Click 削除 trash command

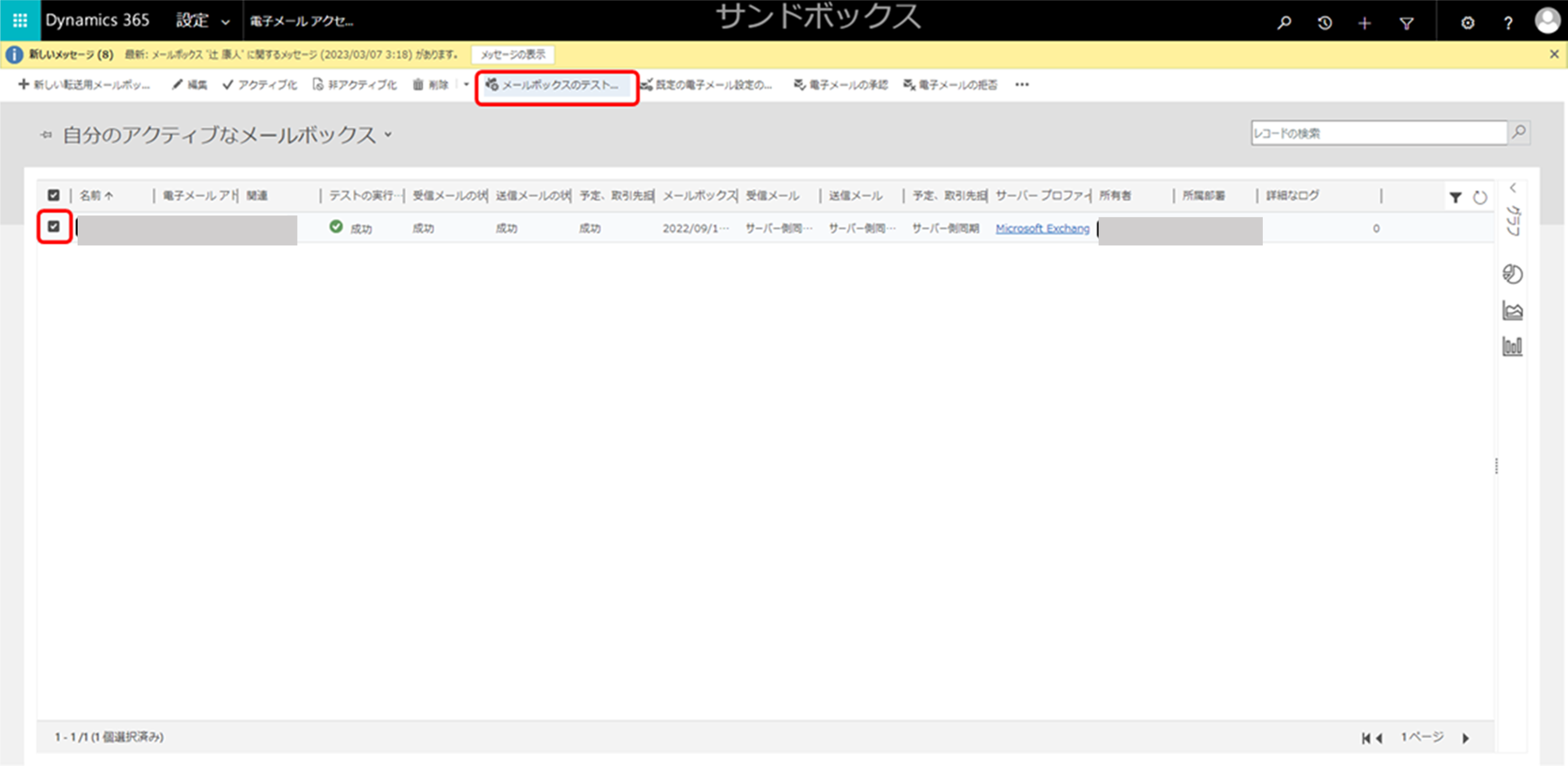[431, 85]
